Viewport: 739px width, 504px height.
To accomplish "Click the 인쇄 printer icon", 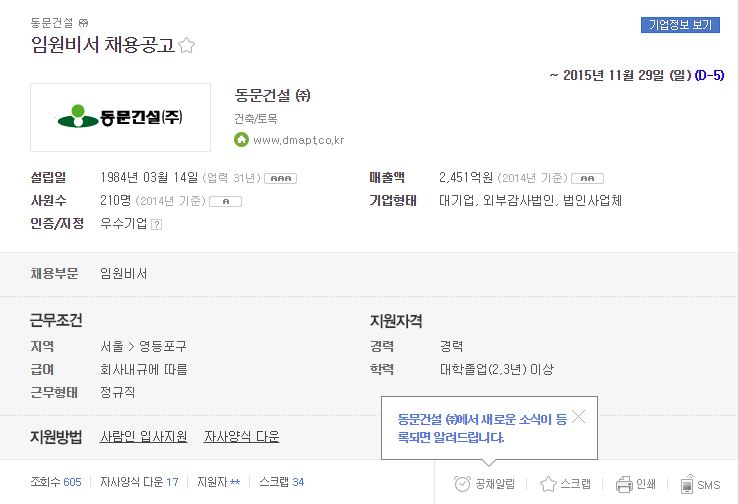I will click(624, 484).
